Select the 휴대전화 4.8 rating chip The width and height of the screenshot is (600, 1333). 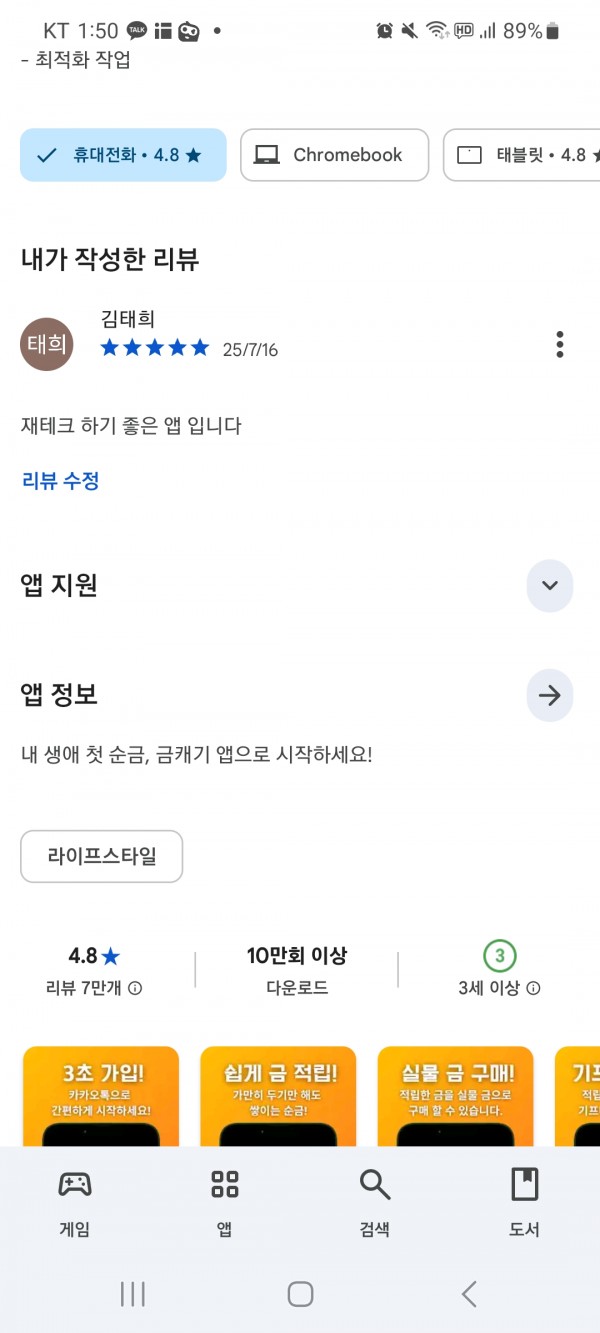pos(123,155)
